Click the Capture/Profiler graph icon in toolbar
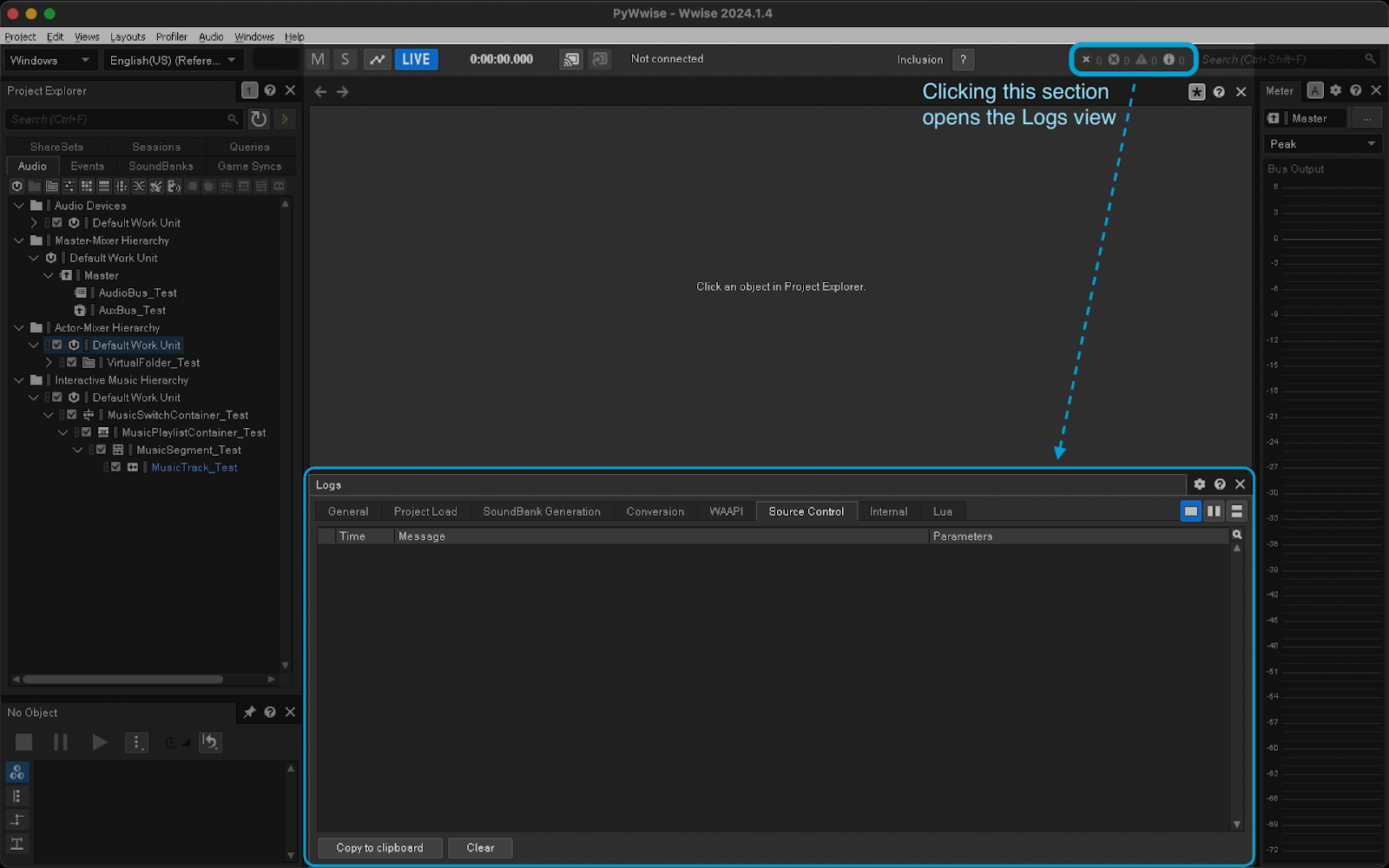1389x868 pixels. tap(377, 59)
